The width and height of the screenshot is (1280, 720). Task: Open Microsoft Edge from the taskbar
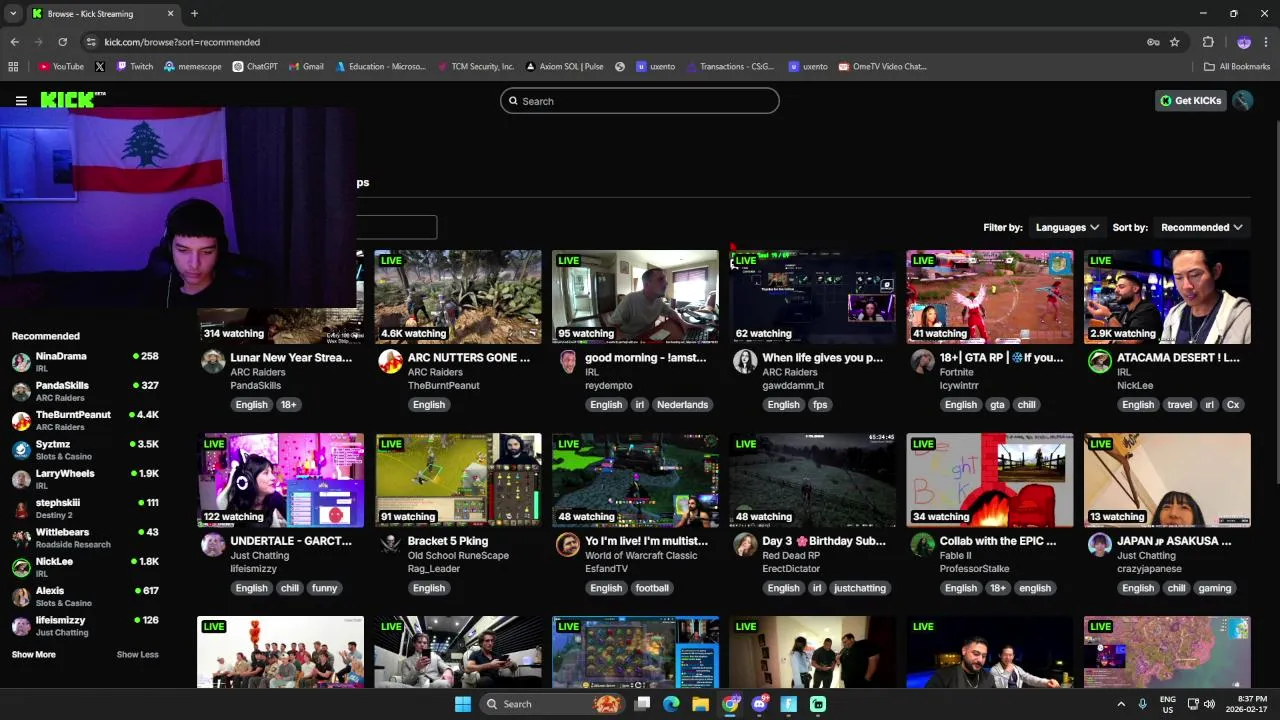671,704
